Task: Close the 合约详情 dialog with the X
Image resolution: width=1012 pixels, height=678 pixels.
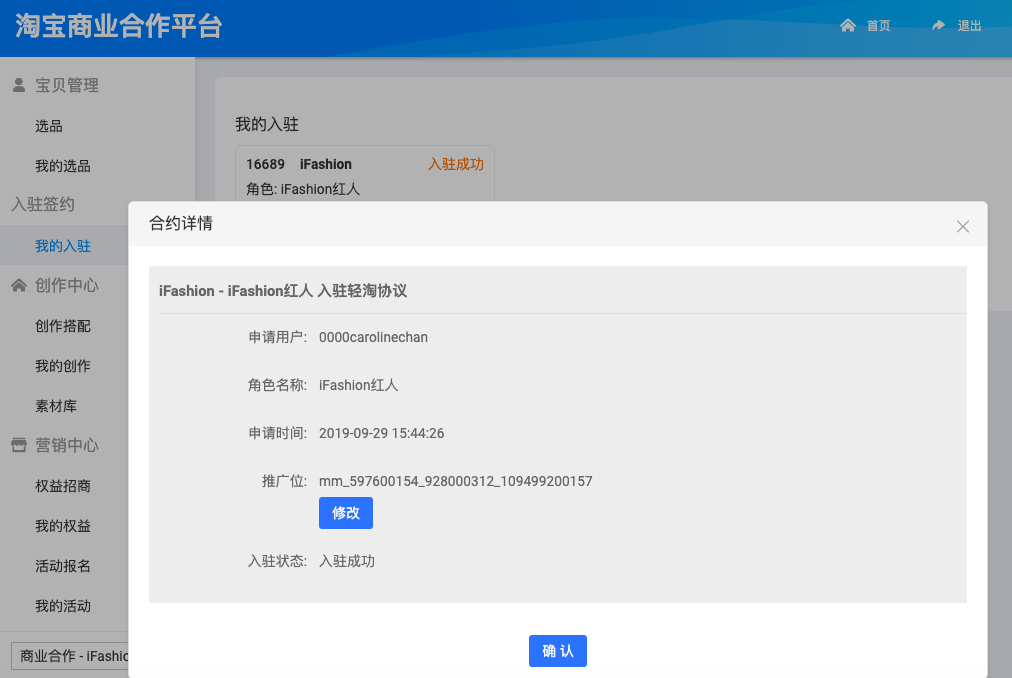Action: pos(962,227)
